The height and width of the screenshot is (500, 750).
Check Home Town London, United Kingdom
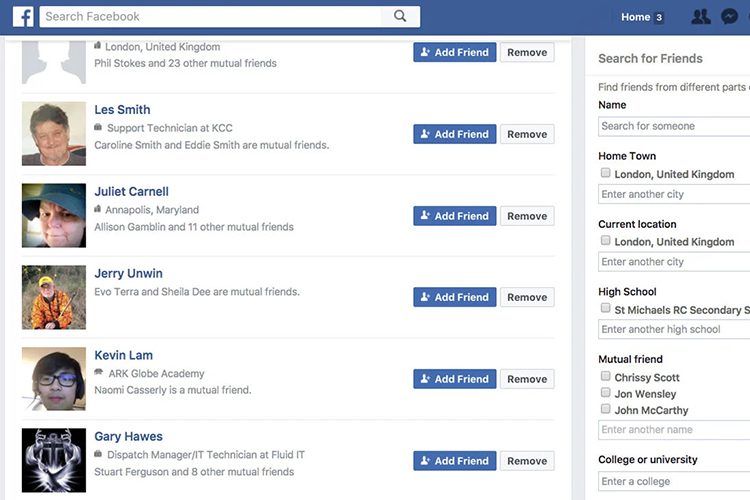point(606,173)
